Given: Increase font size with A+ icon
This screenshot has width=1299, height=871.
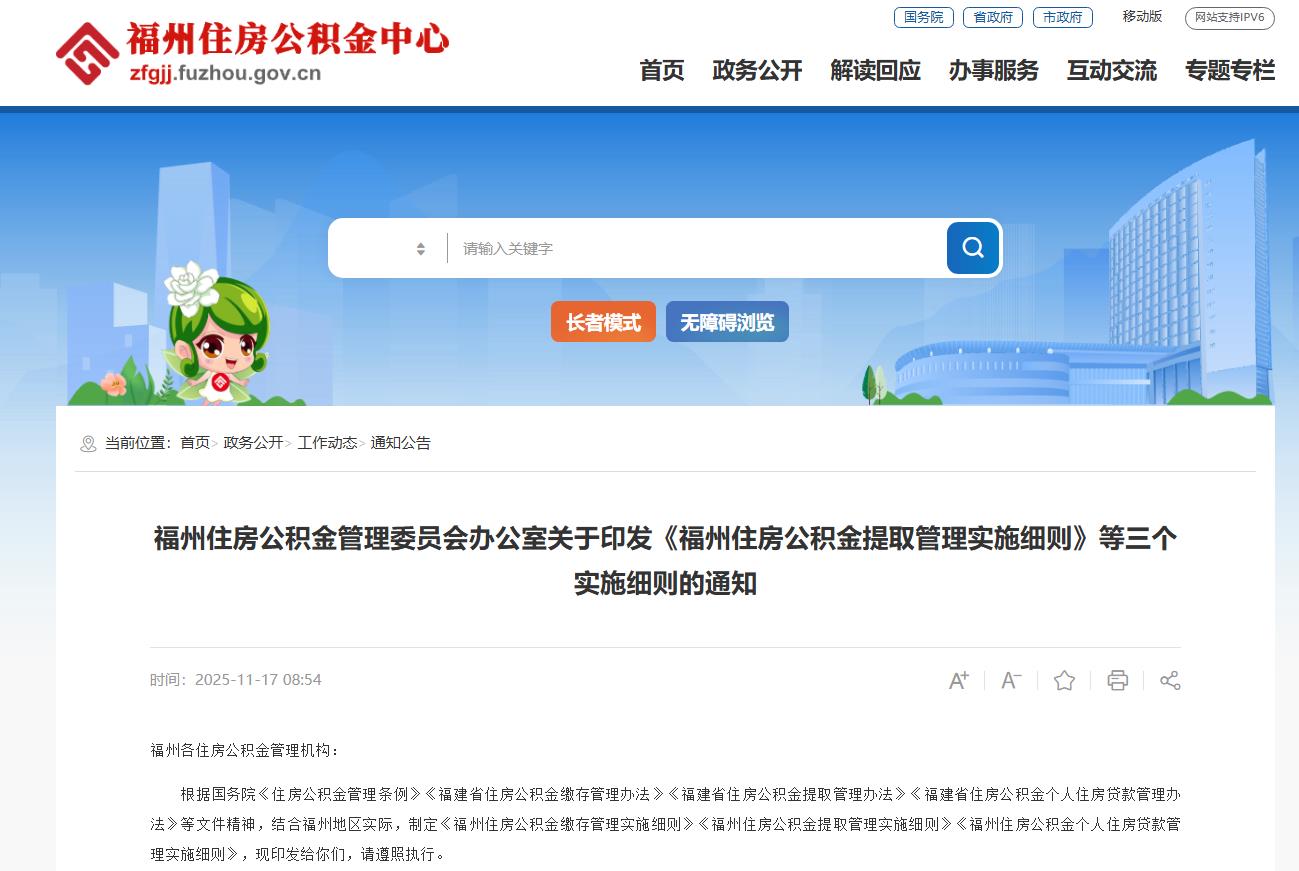Looking at the screenshot, I should coord(959,680).
